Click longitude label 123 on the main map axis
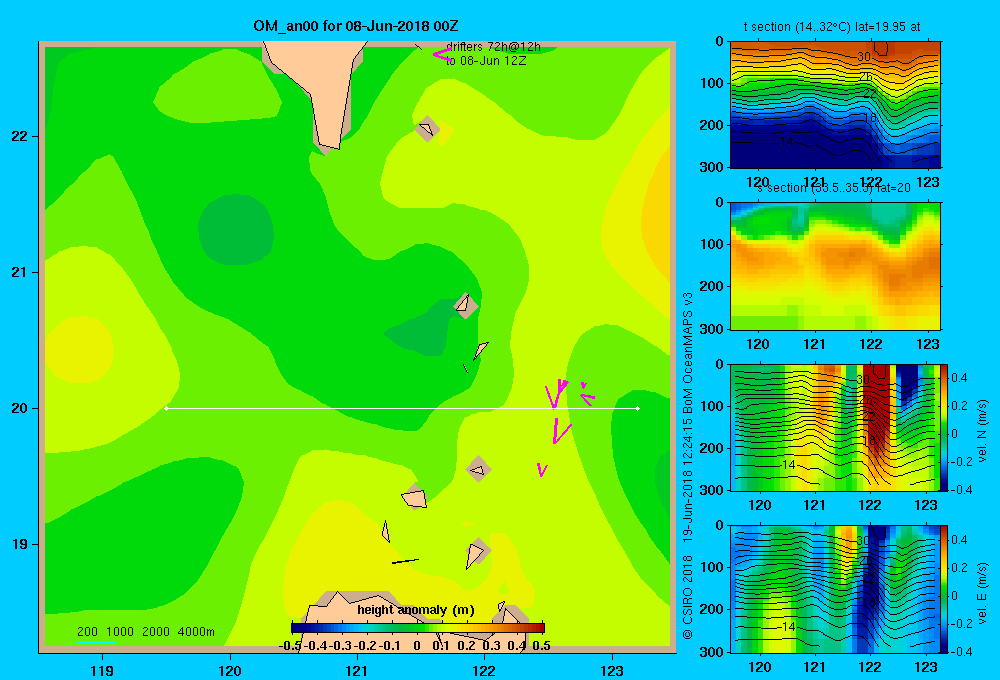 point(612,670)
